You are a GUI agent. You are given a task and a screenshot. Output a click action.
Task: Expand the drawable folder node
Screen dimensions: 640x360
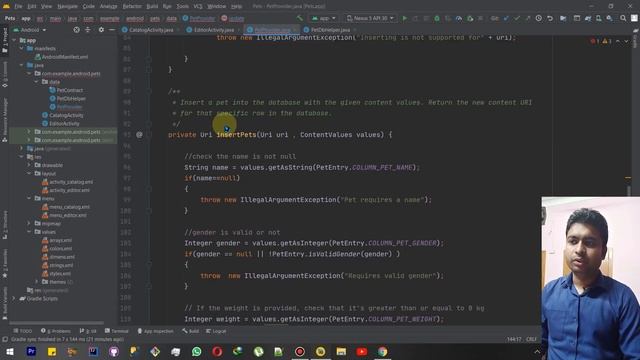[29, 165]
